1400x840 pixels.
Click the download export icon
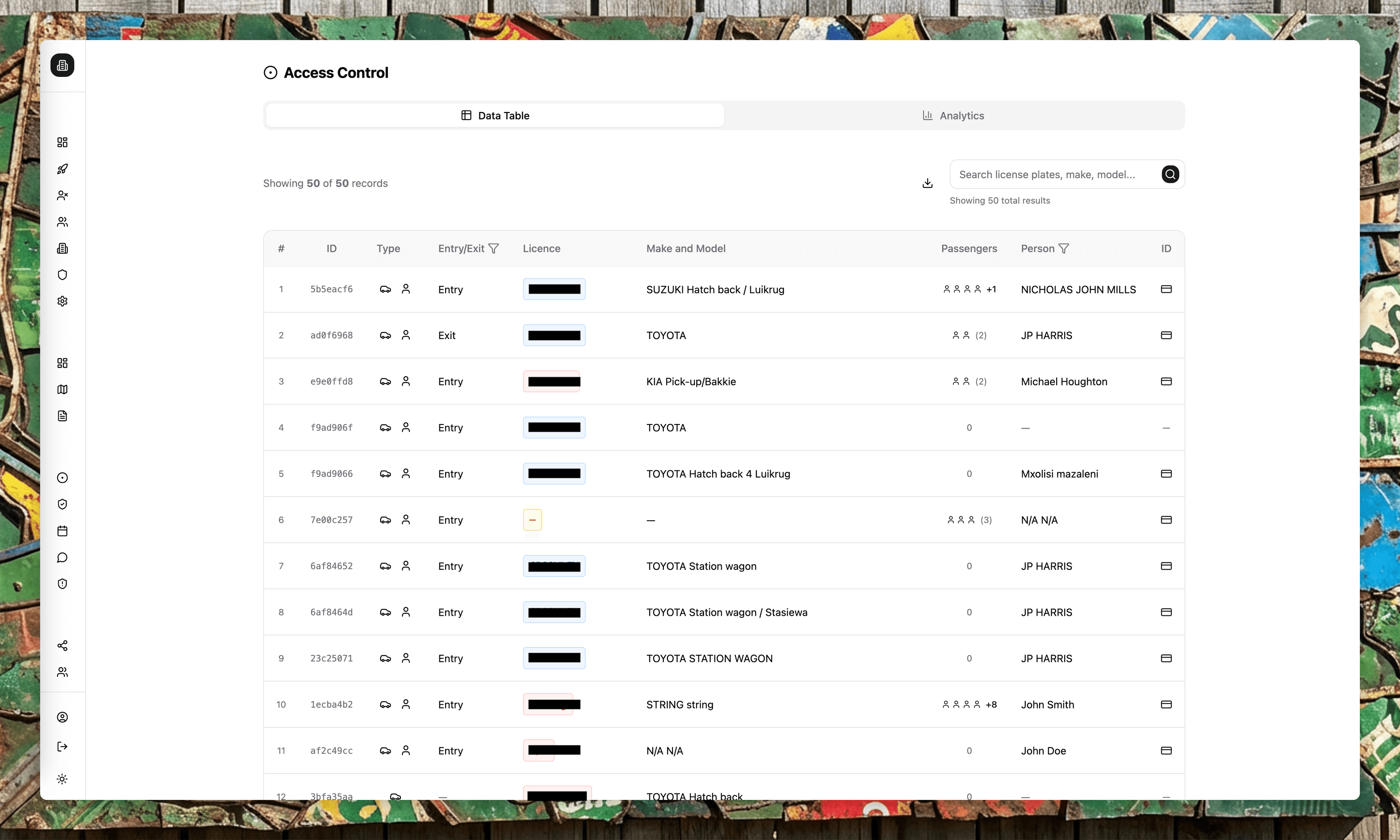[x=927, y=183]
